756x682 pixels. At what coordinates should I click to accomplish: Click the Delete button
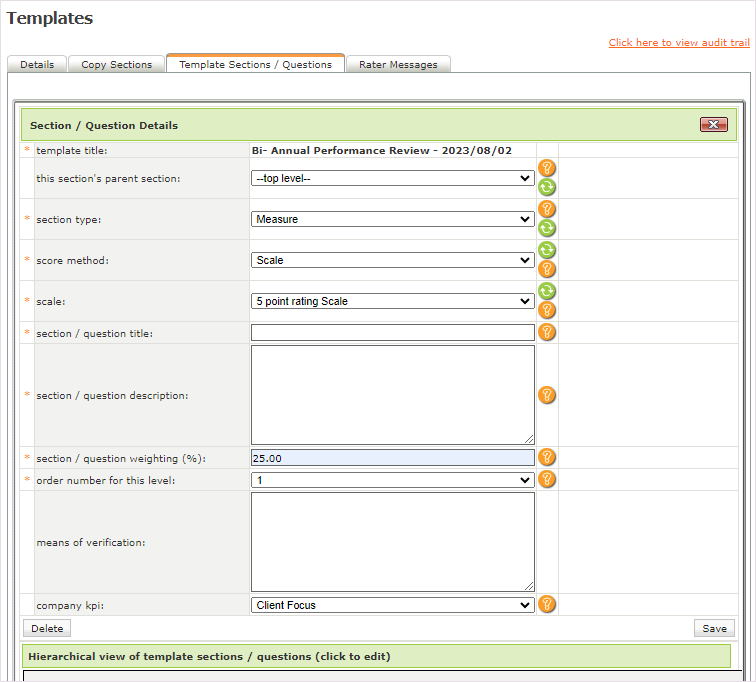(x=47, y=629)
